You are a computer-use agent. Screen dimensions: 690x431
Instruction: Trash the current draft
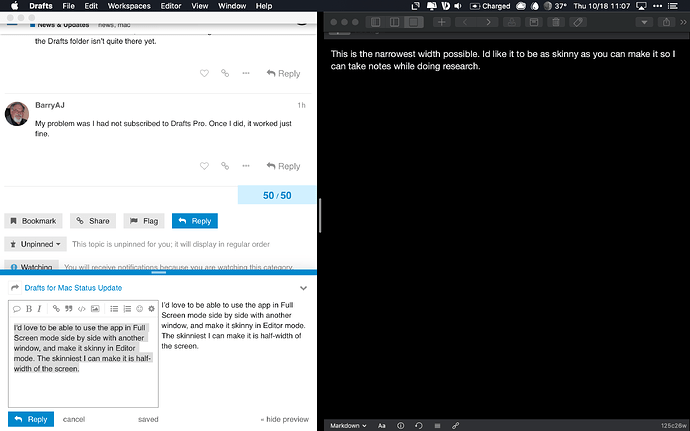(x=556, y=22)
